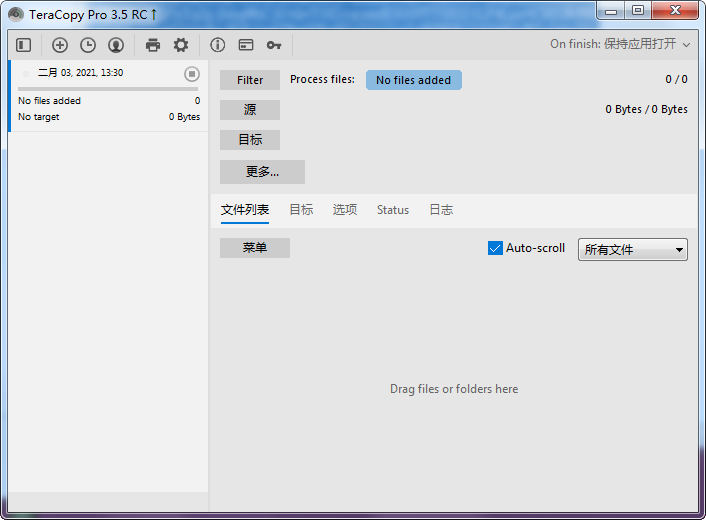Open the history clock icon
The height and width of the screenshot is (520, 706).
(x=88, y=45)
